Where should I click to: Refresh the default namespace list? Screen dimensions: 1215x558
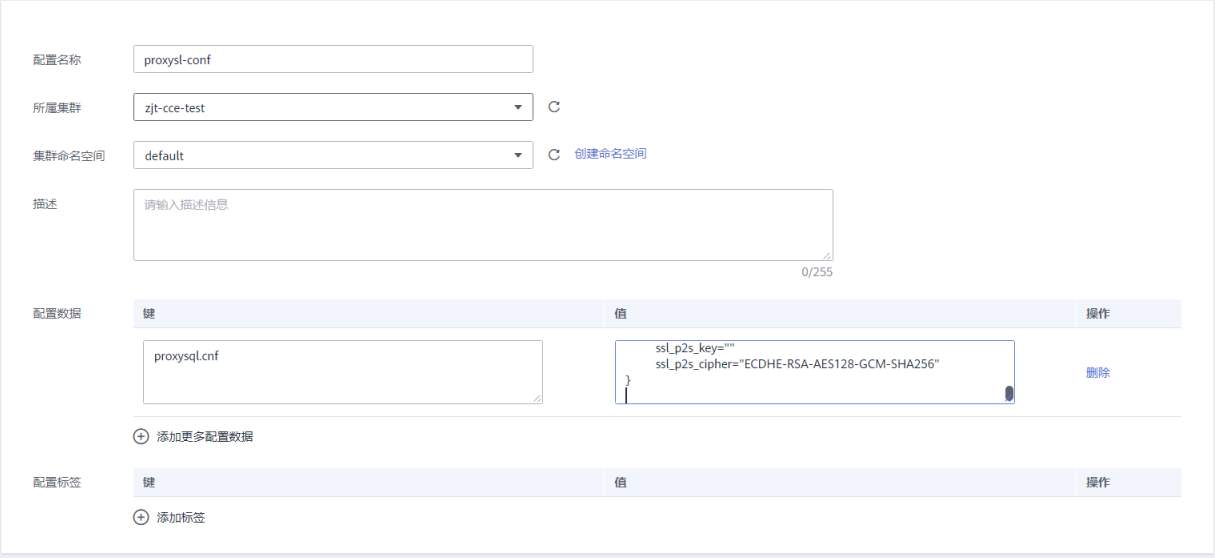click(x=553, y=155)
